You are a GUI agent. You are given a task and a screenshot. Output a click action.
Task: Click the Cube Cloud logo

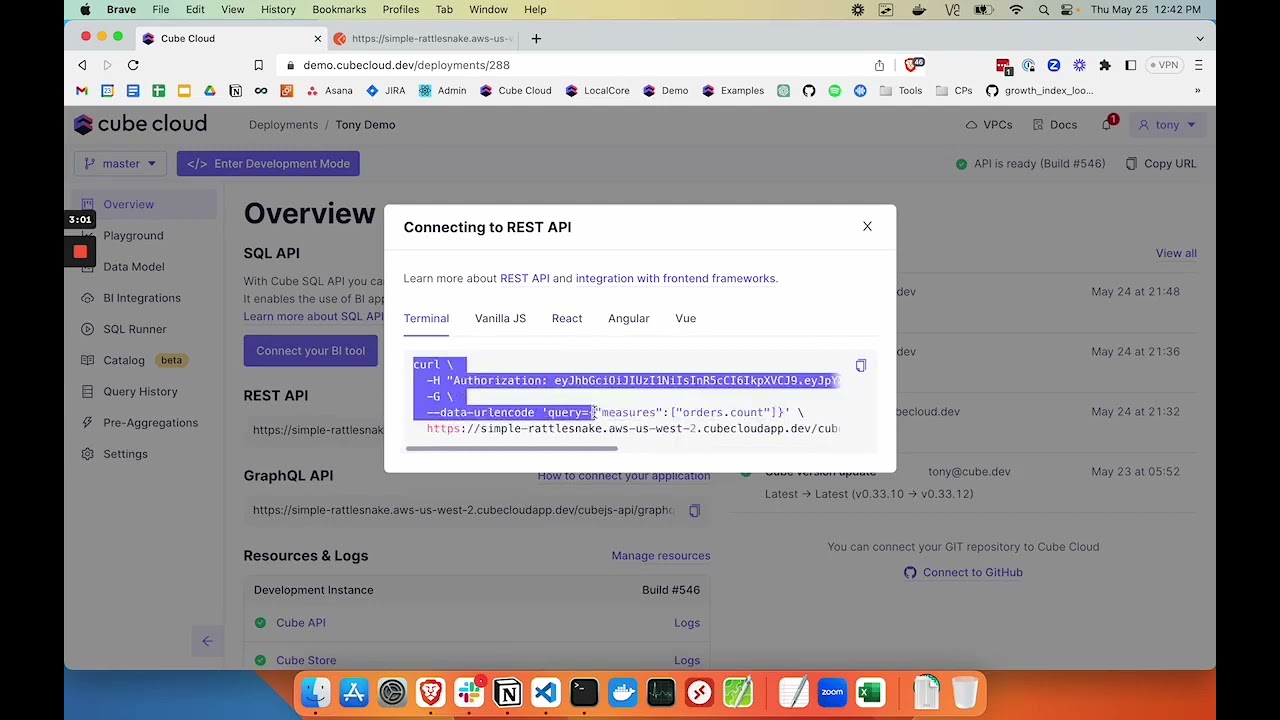[140, 124]
